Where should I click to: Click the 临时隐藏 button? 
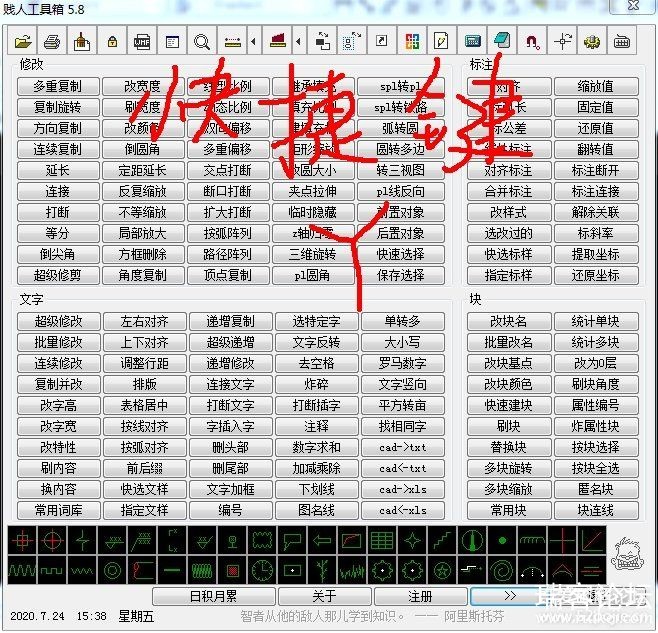coord(313,212)
